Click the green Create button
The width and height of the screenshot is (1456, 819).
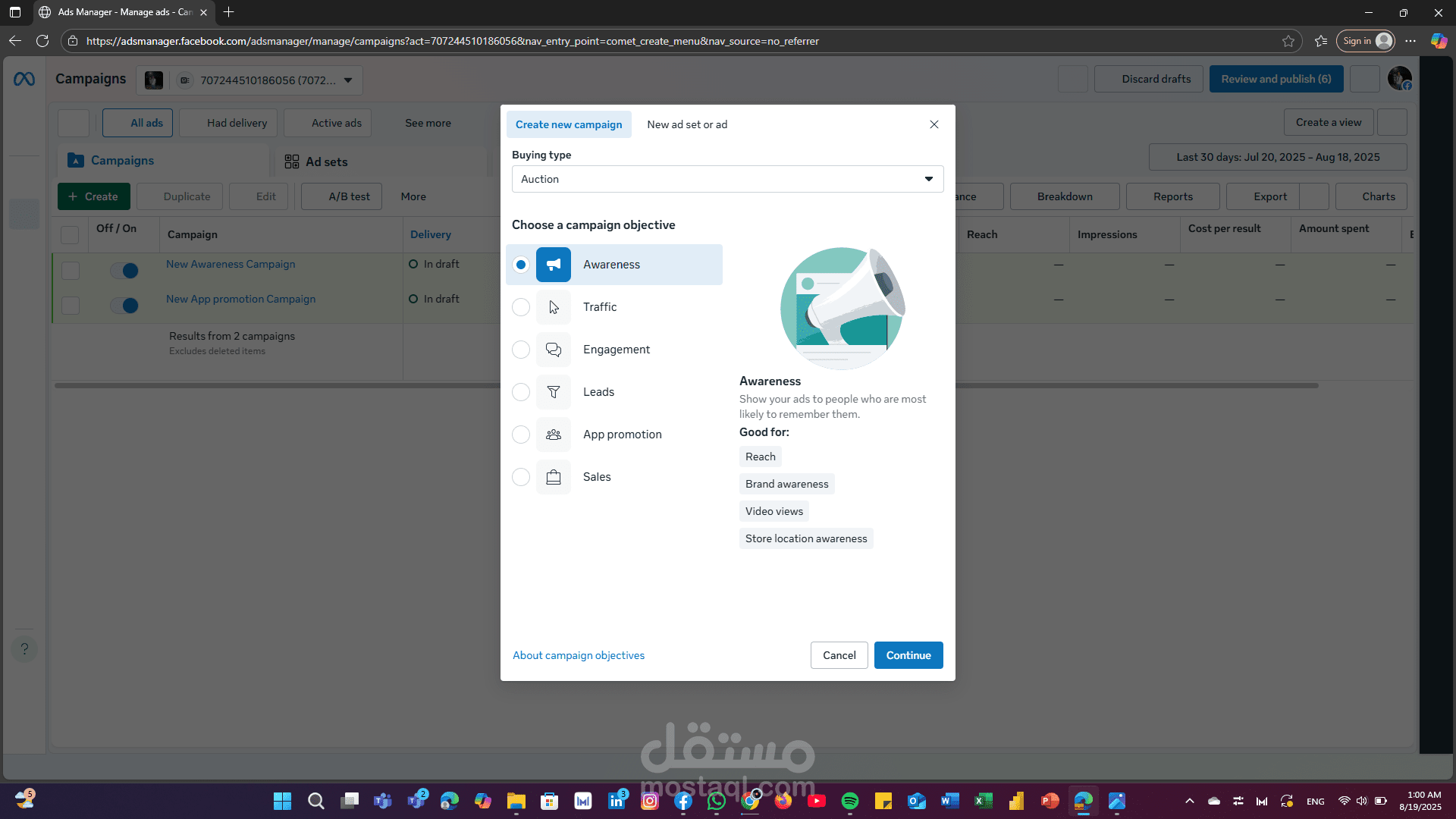(x=94, y=196)
